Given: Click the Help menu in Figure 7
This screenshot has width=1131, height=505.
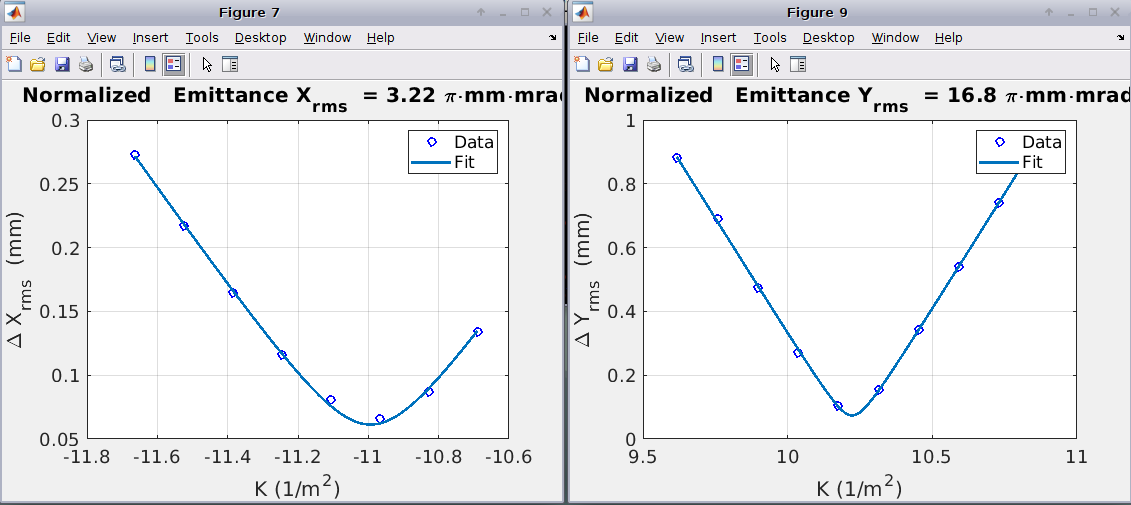Looking at the screenshot, I should tap(380, 38).
